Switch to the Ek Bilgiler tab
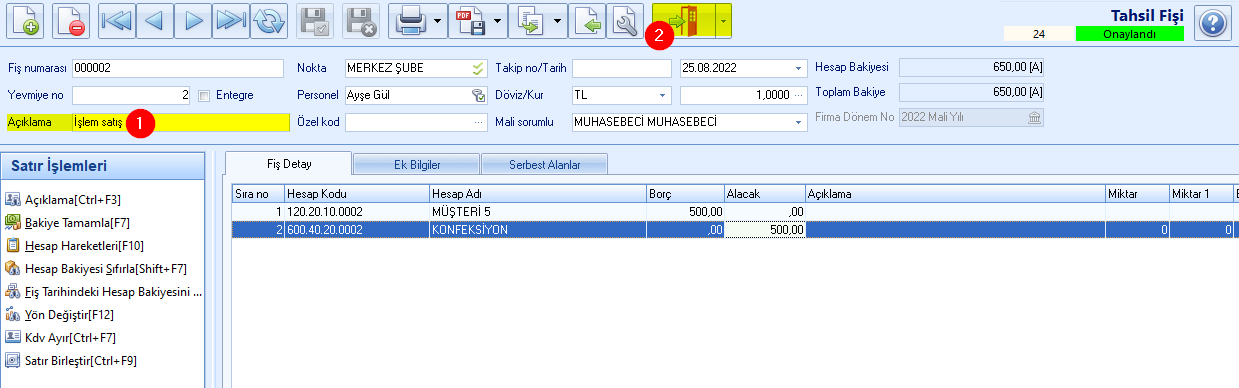The height and width of the screenshot is (388, 1239). click(417, 164)
